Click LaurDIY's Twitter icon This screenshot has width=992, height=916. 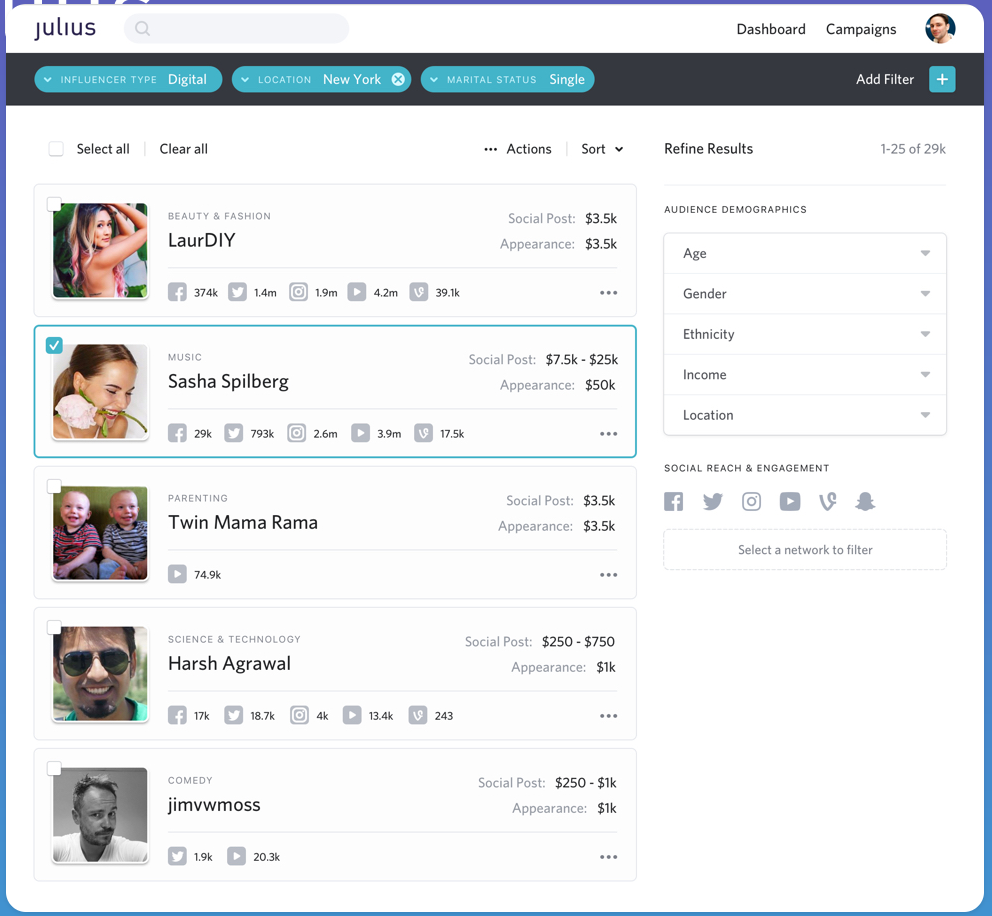237,292
